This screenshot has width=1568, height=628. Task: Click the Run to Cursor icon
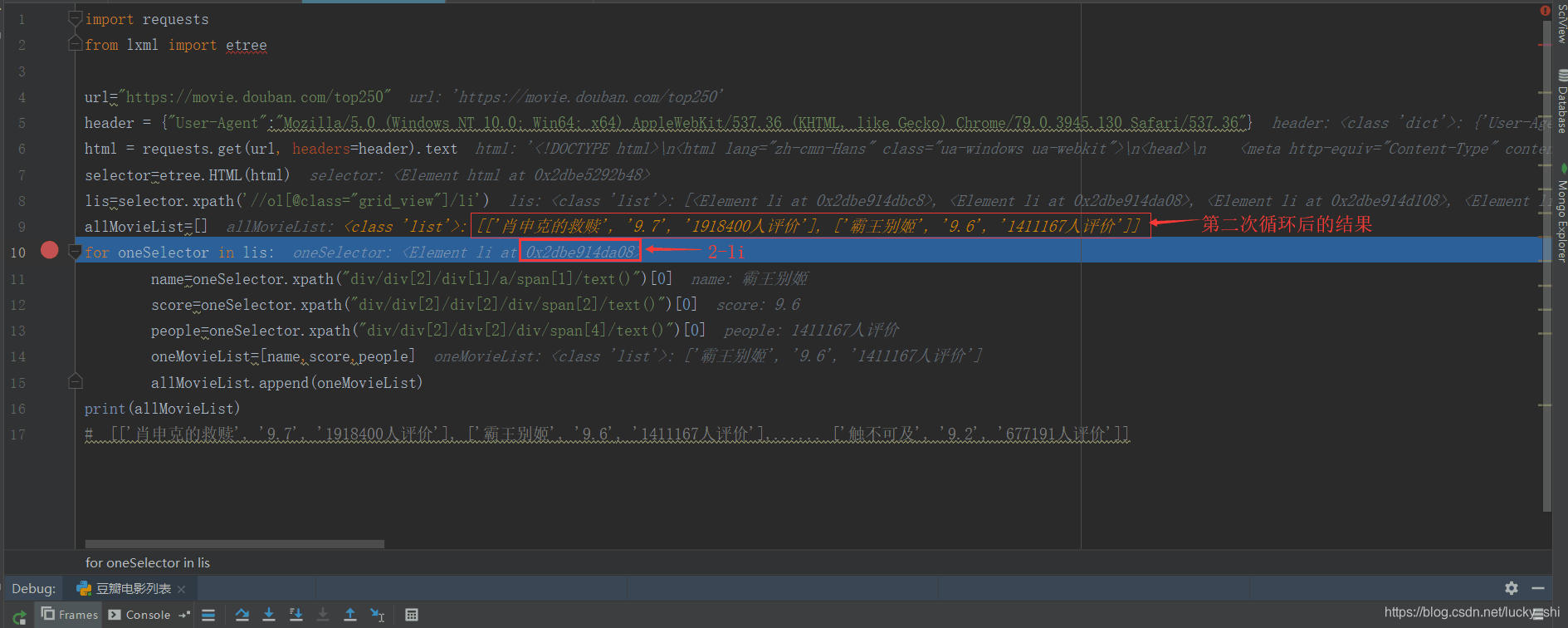(x=378, y=615)
